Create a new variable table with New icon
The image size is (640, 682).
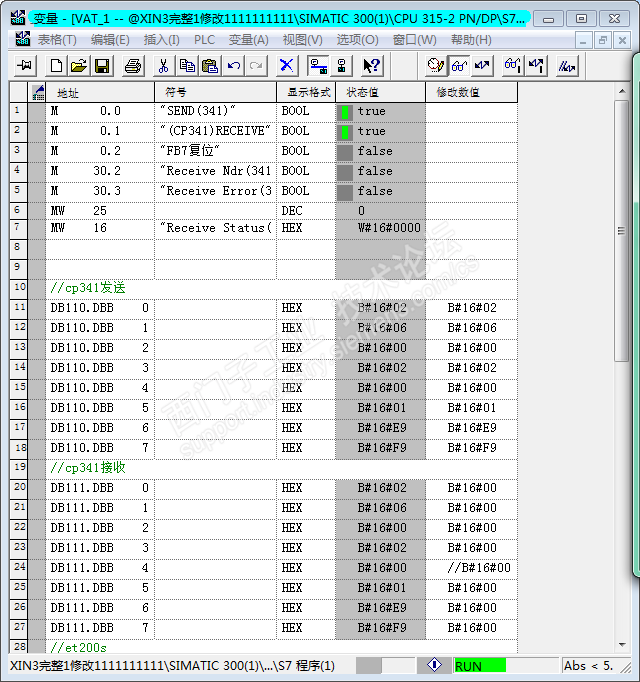pos(57,66)
